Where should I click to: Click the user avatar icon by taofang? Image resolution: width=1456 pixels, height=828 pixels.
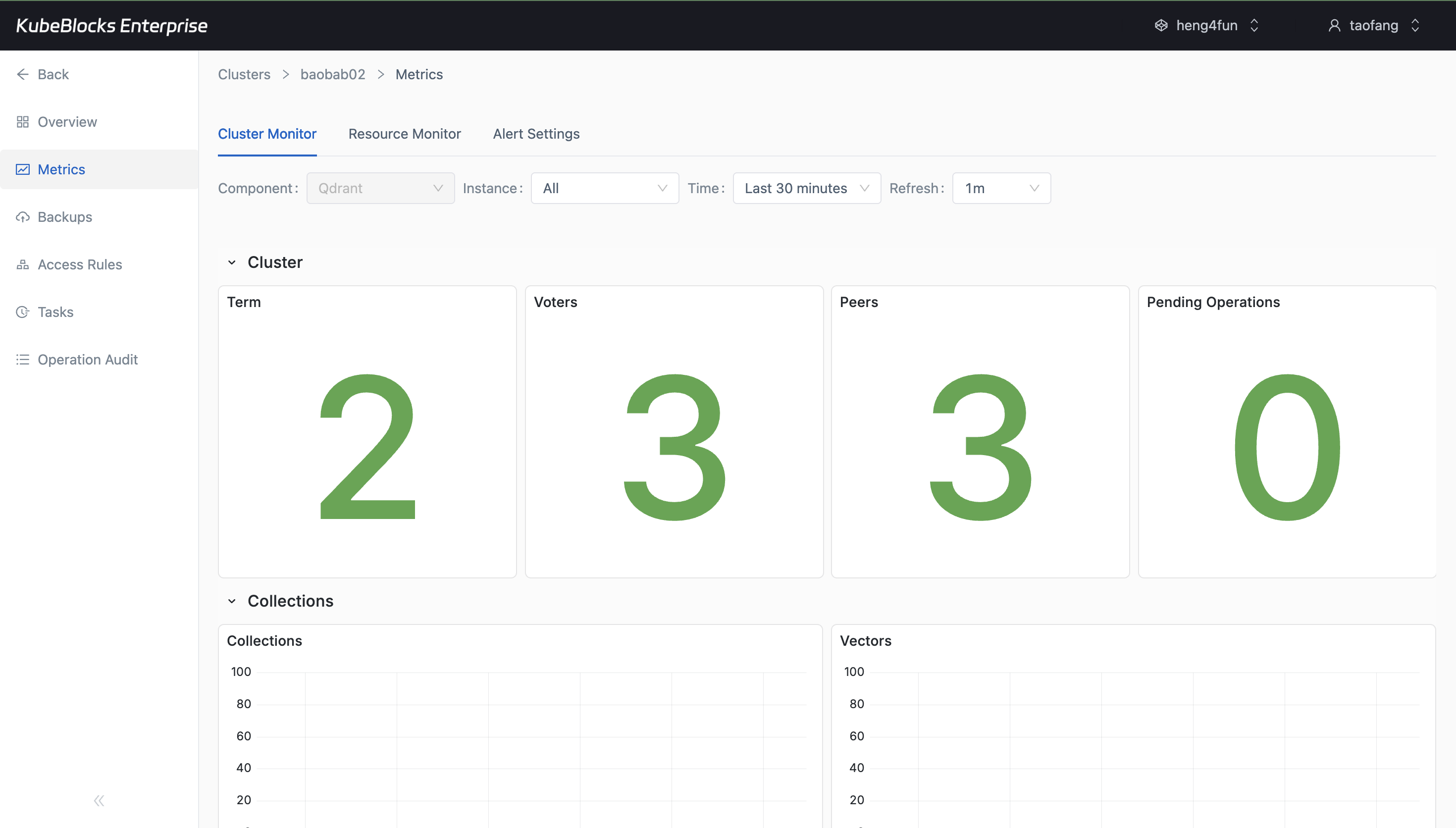[1334, 26]
